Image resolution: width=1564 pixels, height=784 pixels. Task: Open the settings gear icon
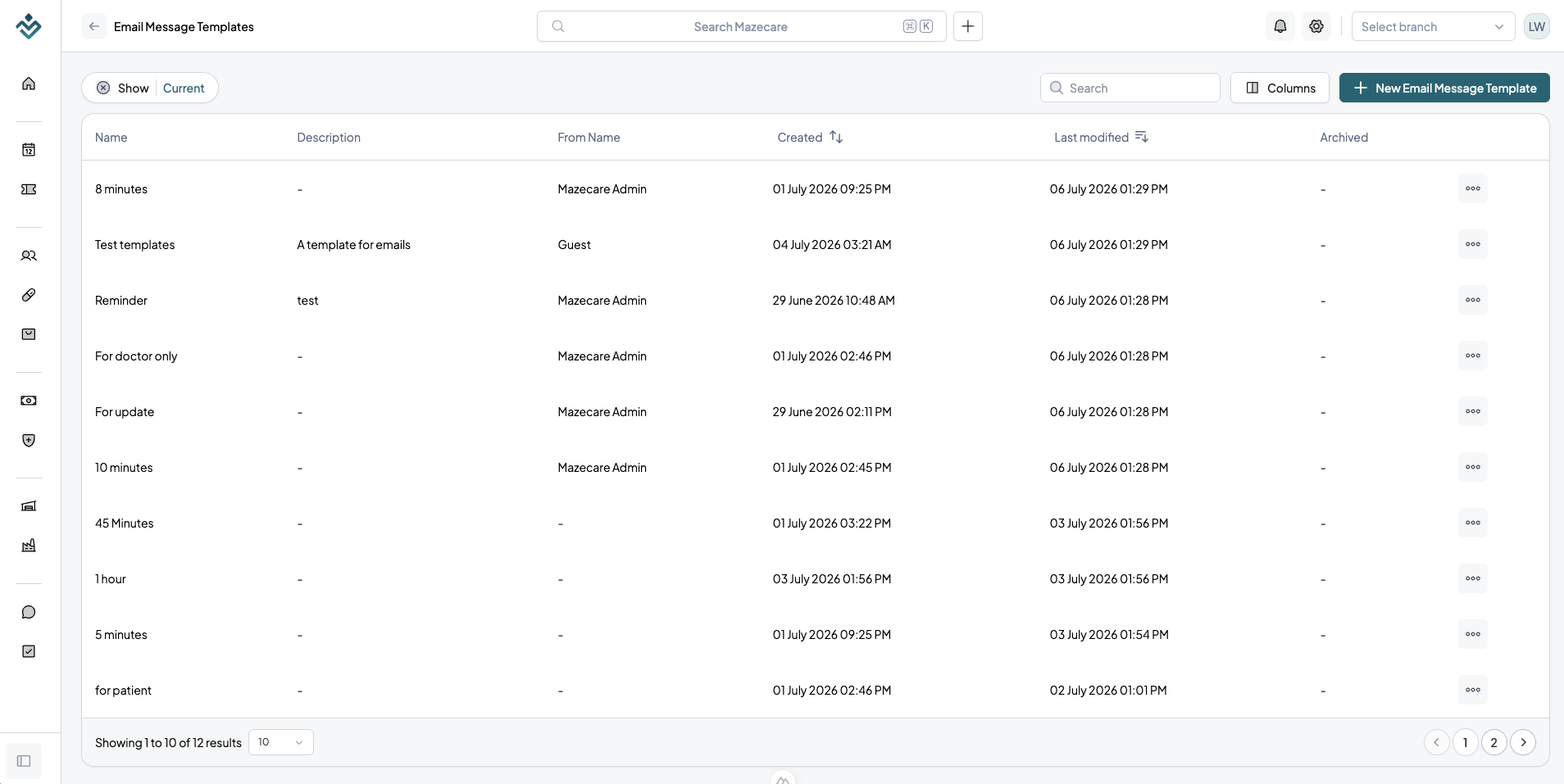(x=1316, y=26)
